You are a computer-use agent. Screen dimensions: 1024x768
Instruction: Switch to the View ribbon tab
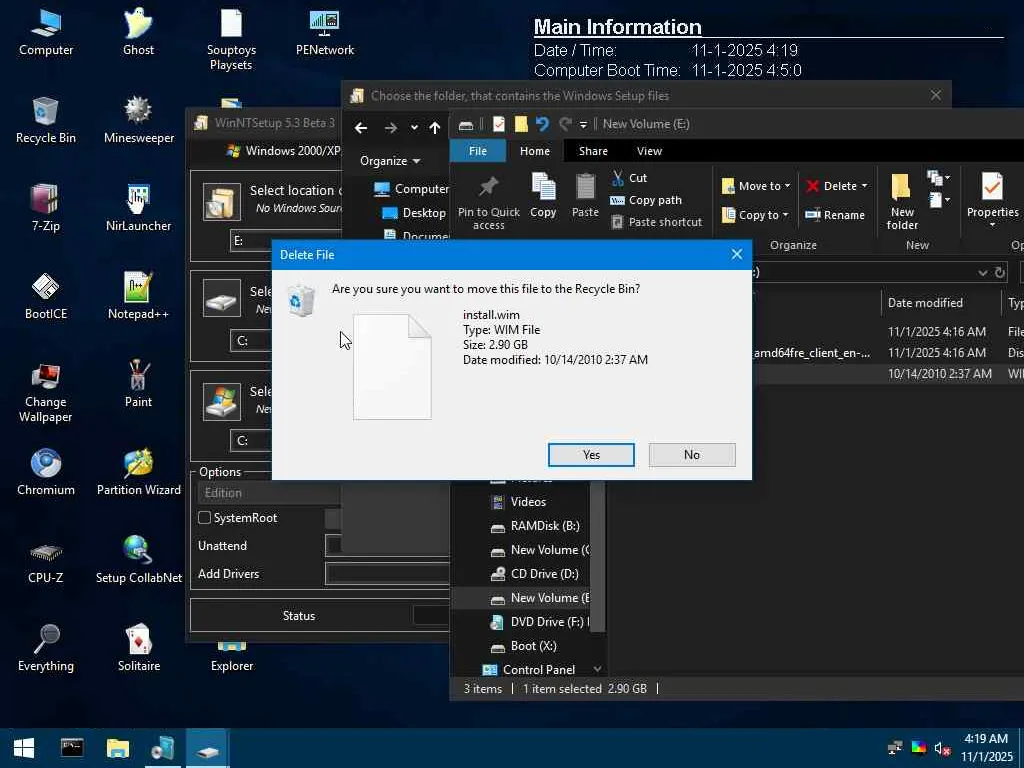(x=649, y=151)
